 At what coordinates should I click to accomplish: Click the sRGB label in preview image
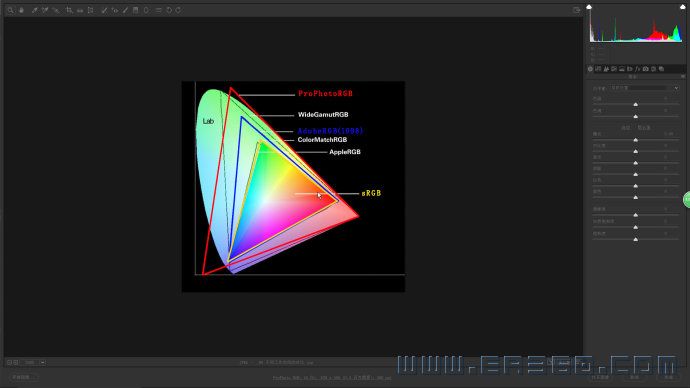pyautogui.click(x=371, y=193)
